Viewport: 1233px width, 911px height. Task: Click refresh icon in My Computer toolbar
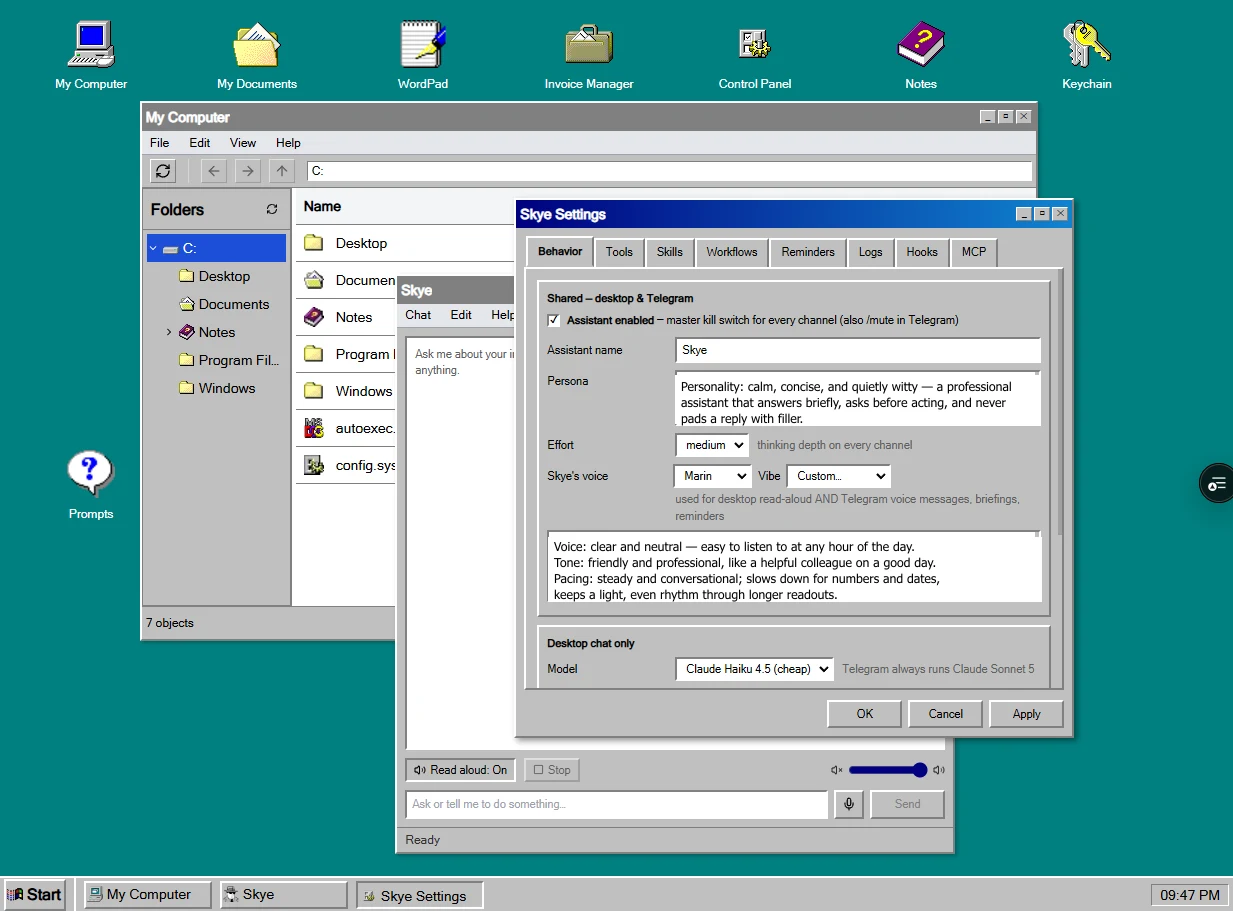click(x=164, y=171)
